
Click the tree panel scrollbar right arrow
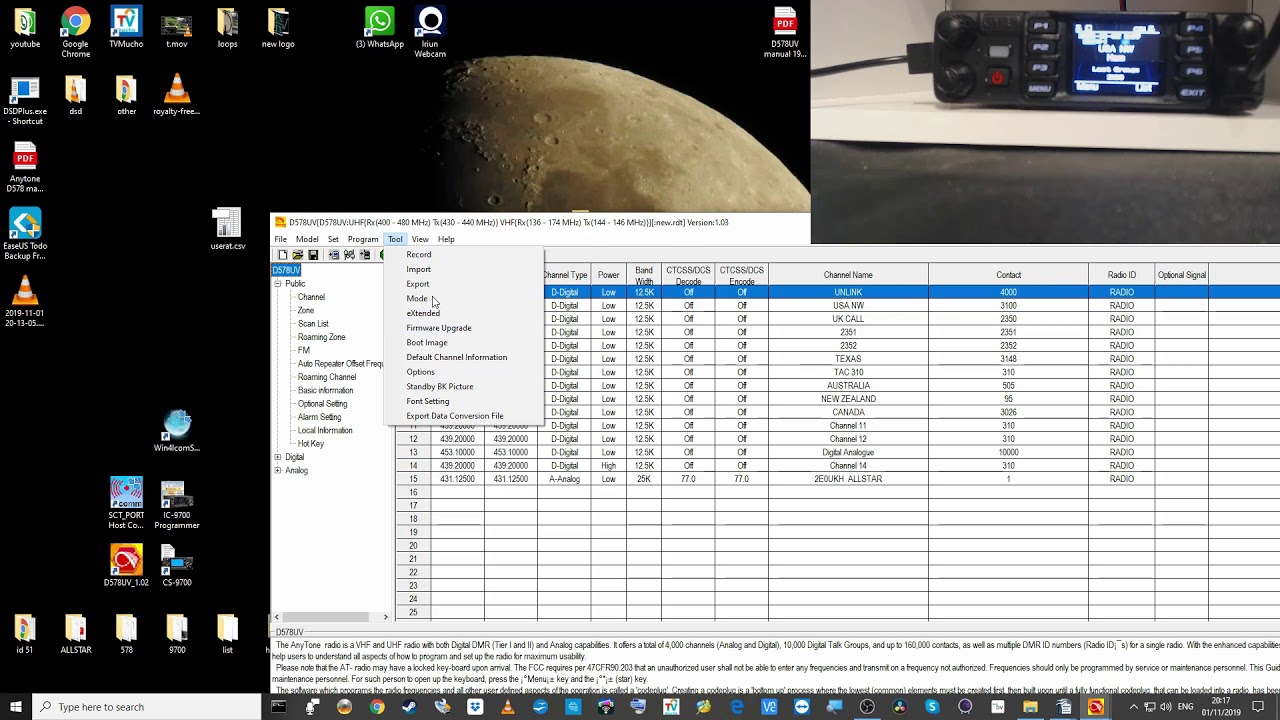pos(386,617)
